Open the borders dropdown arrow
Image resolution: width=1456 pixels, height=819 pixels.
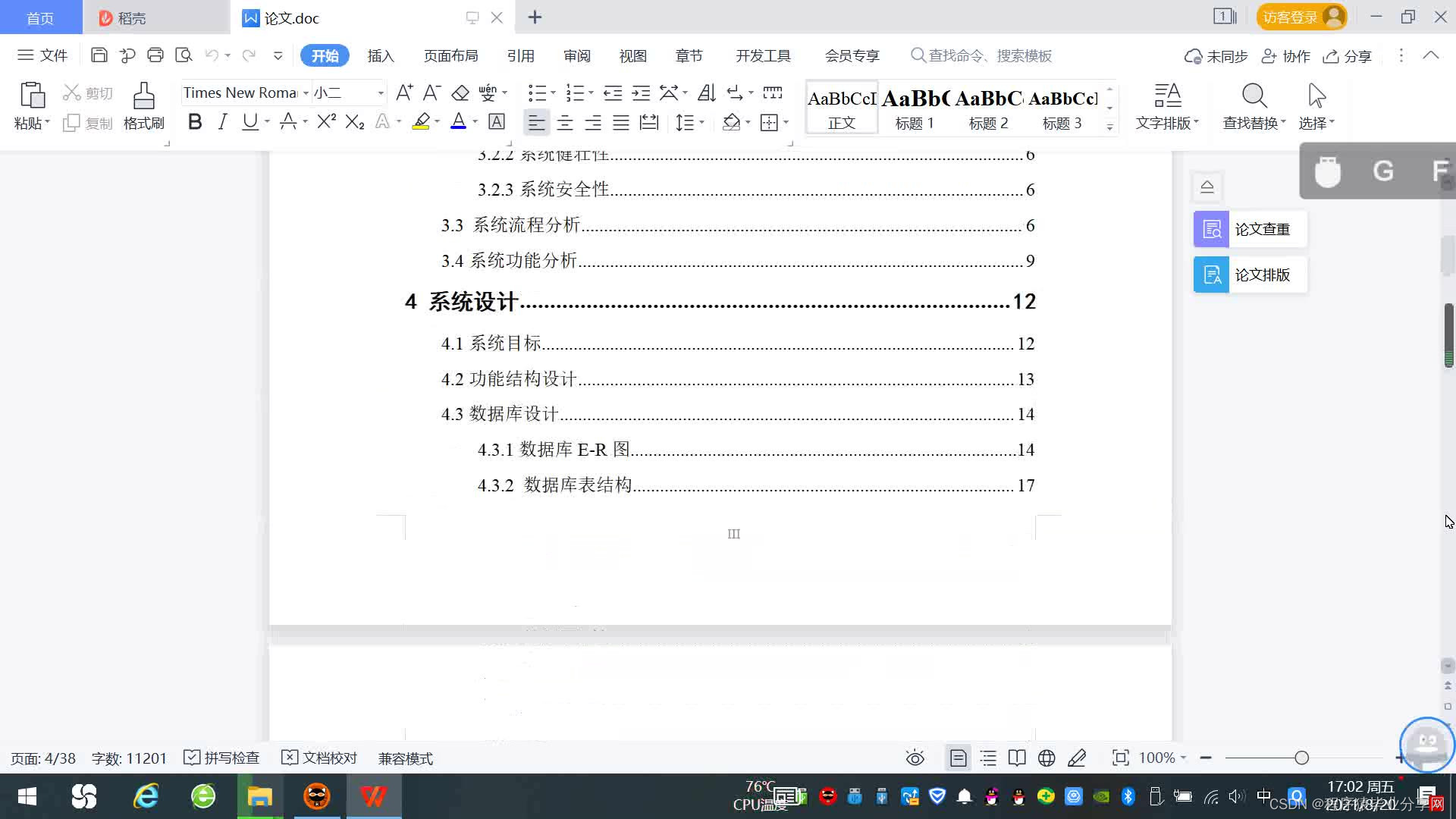coord(786,122)
